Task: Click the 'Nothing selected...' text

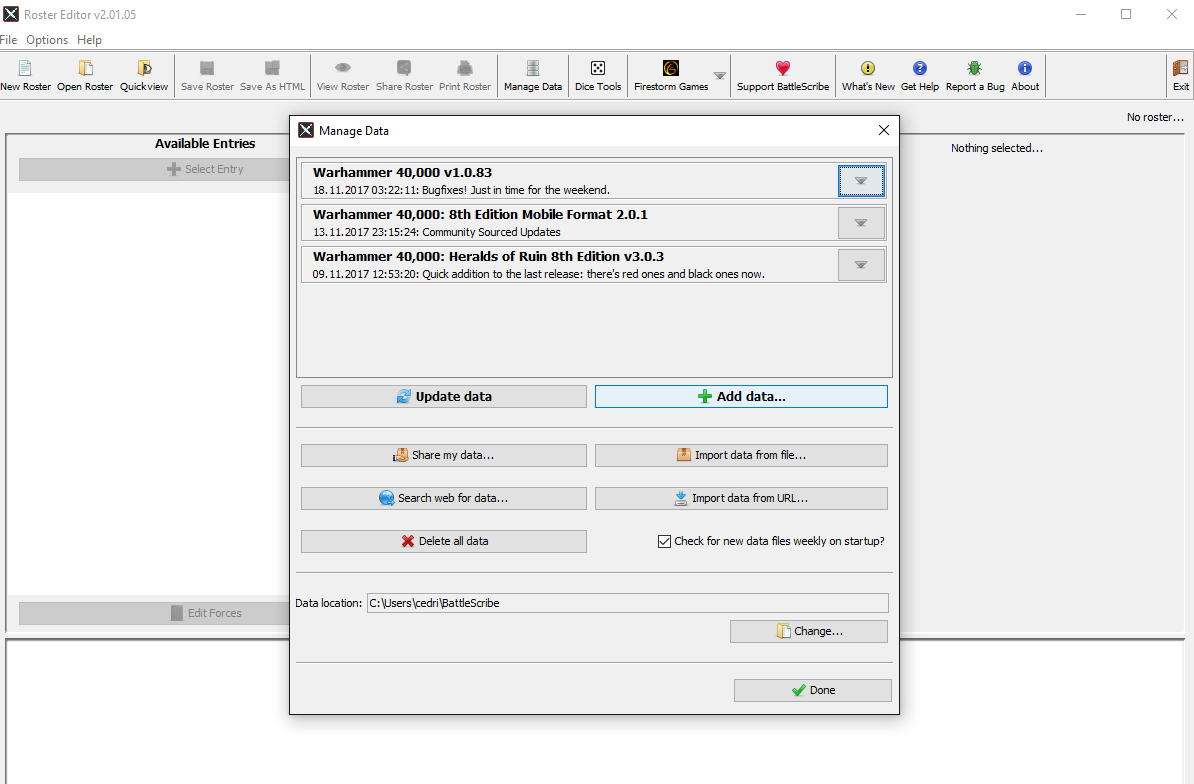Action: [997, 148]
